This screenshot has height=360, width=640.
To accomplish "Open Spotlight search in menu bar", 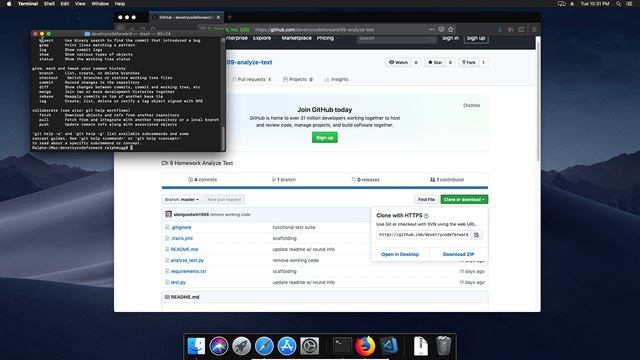I will click(618, 4).
